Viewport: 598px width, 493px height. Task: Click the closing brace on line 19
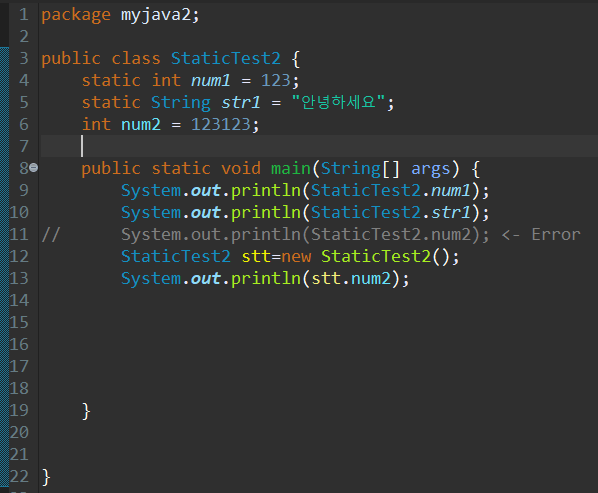(86, 411)
